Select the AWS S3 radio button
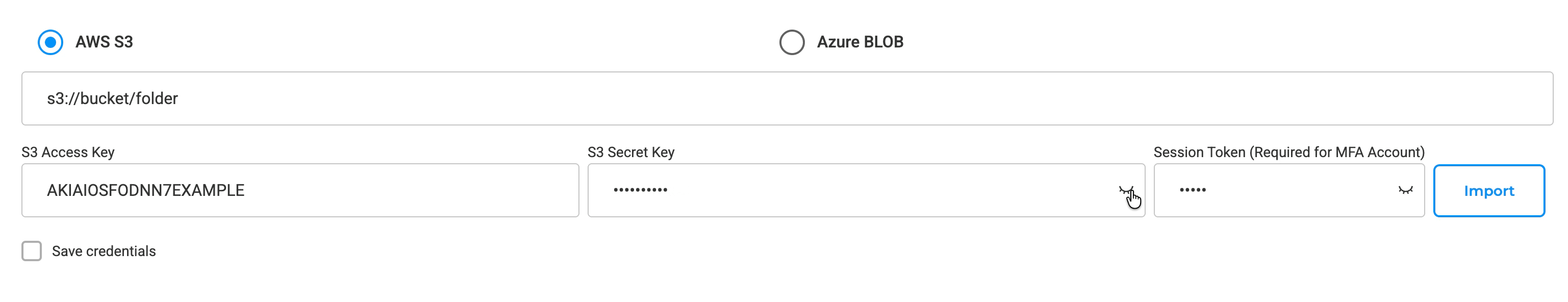 (50, 43)
